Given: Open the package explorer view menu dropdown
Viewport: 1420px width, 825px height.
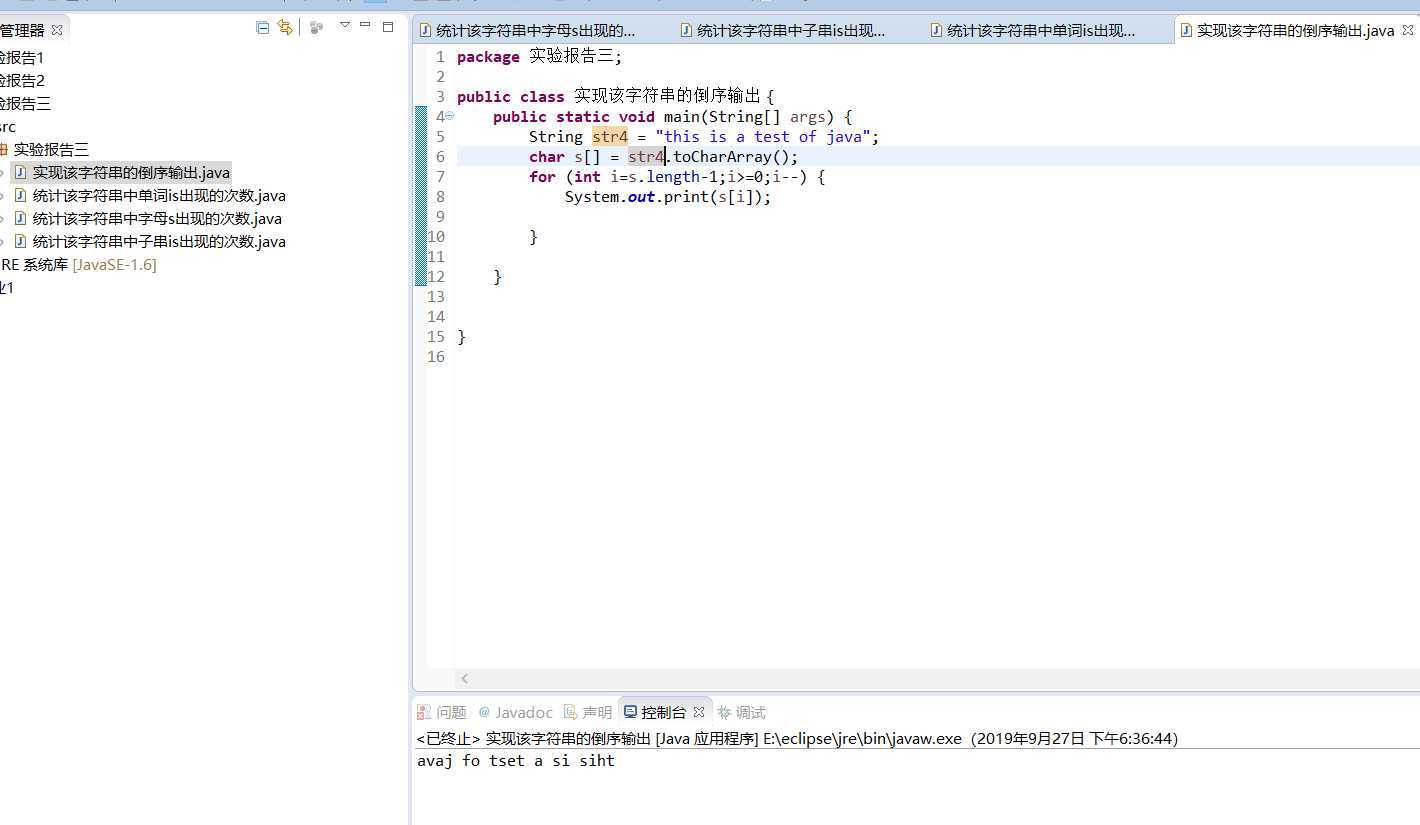Looking at the screenshot, I should [x=345, y=26].
